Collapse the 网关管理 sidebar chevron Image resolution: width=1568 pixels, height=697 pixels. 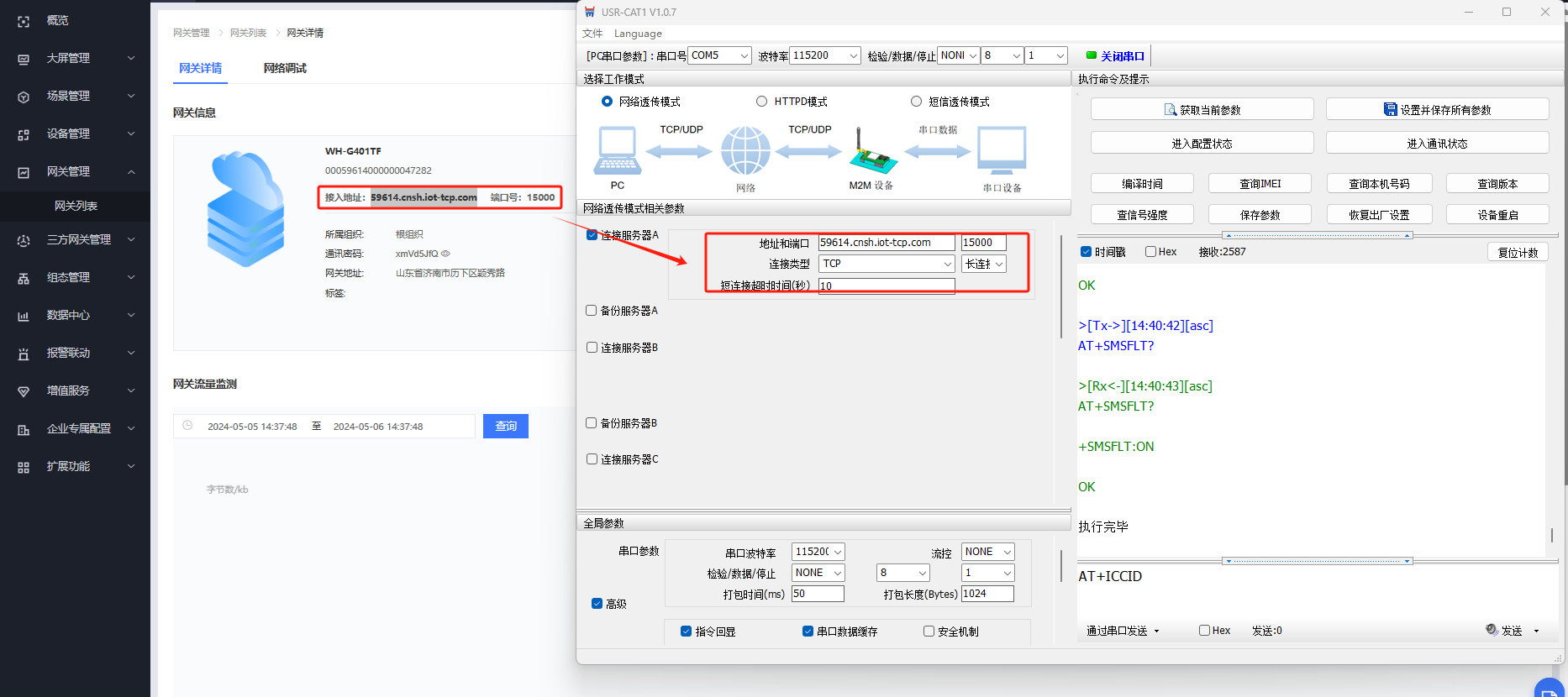click(131, 172)
